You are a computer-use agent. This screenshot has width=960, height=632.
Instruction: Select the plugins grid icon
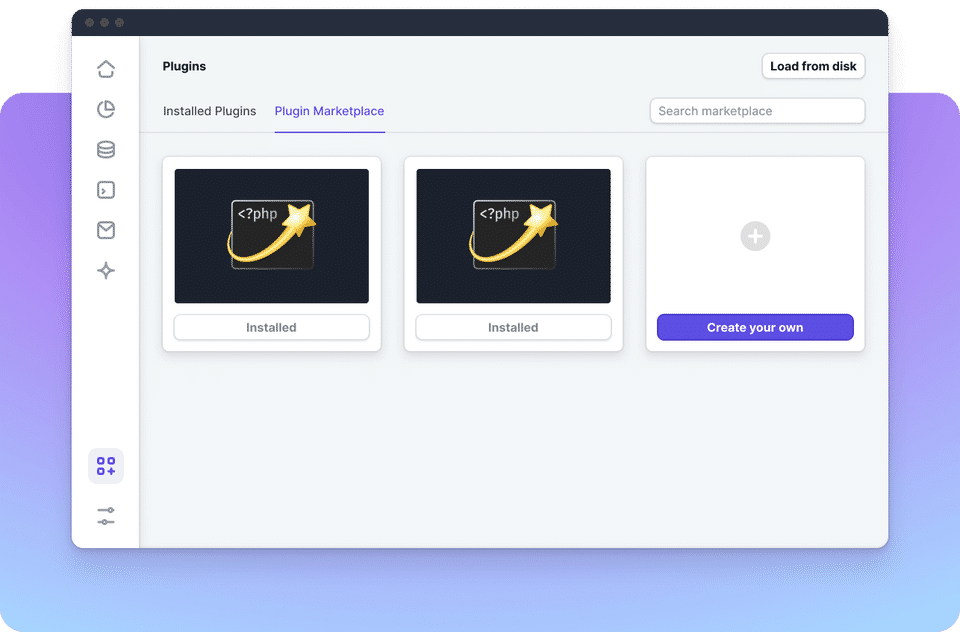(x=106, y=466)
